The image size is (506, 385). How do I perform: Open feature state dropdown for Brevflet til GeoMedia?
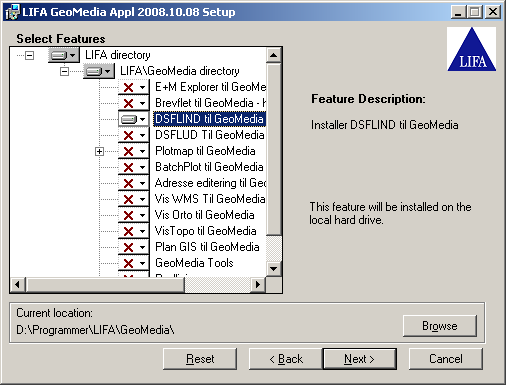(134, 103)
